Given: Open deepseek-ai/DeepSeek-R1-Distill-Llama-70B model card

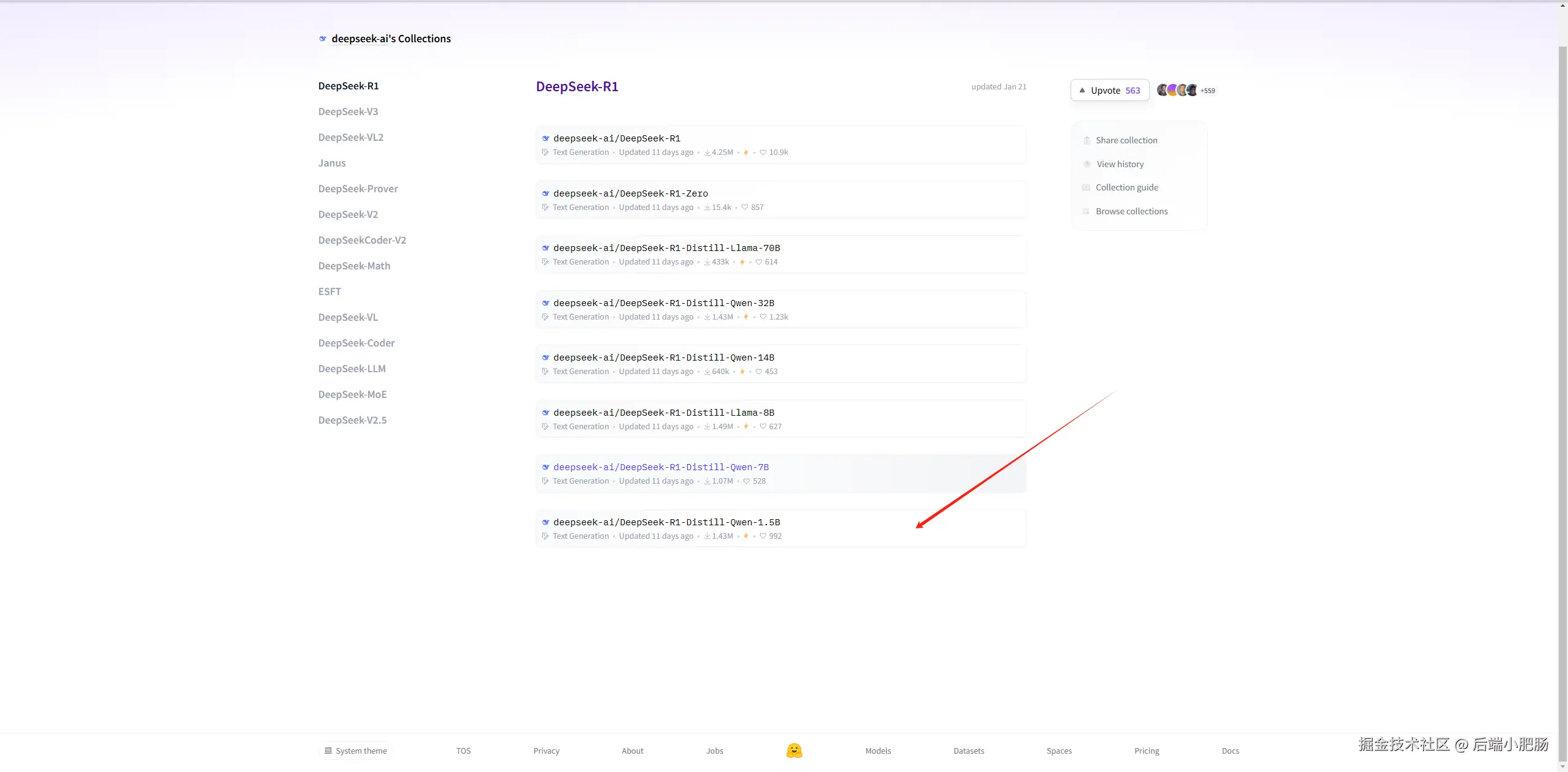Looking at the screenshot, I should 666,248.
